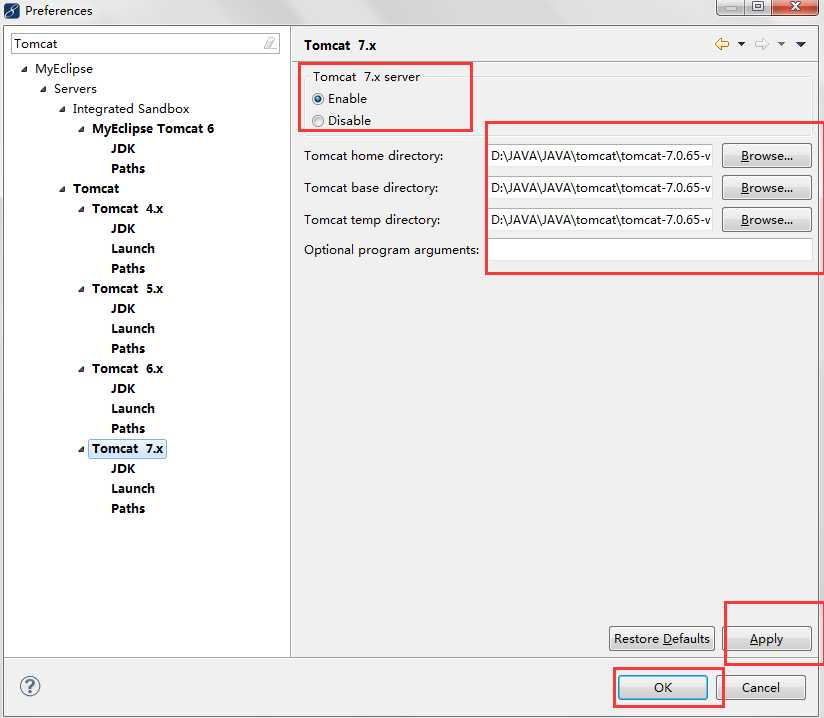Viewport: 824px width, 718px height.
Task: Select Tomcat 6.x tree item
Action: tap(128, 369)
